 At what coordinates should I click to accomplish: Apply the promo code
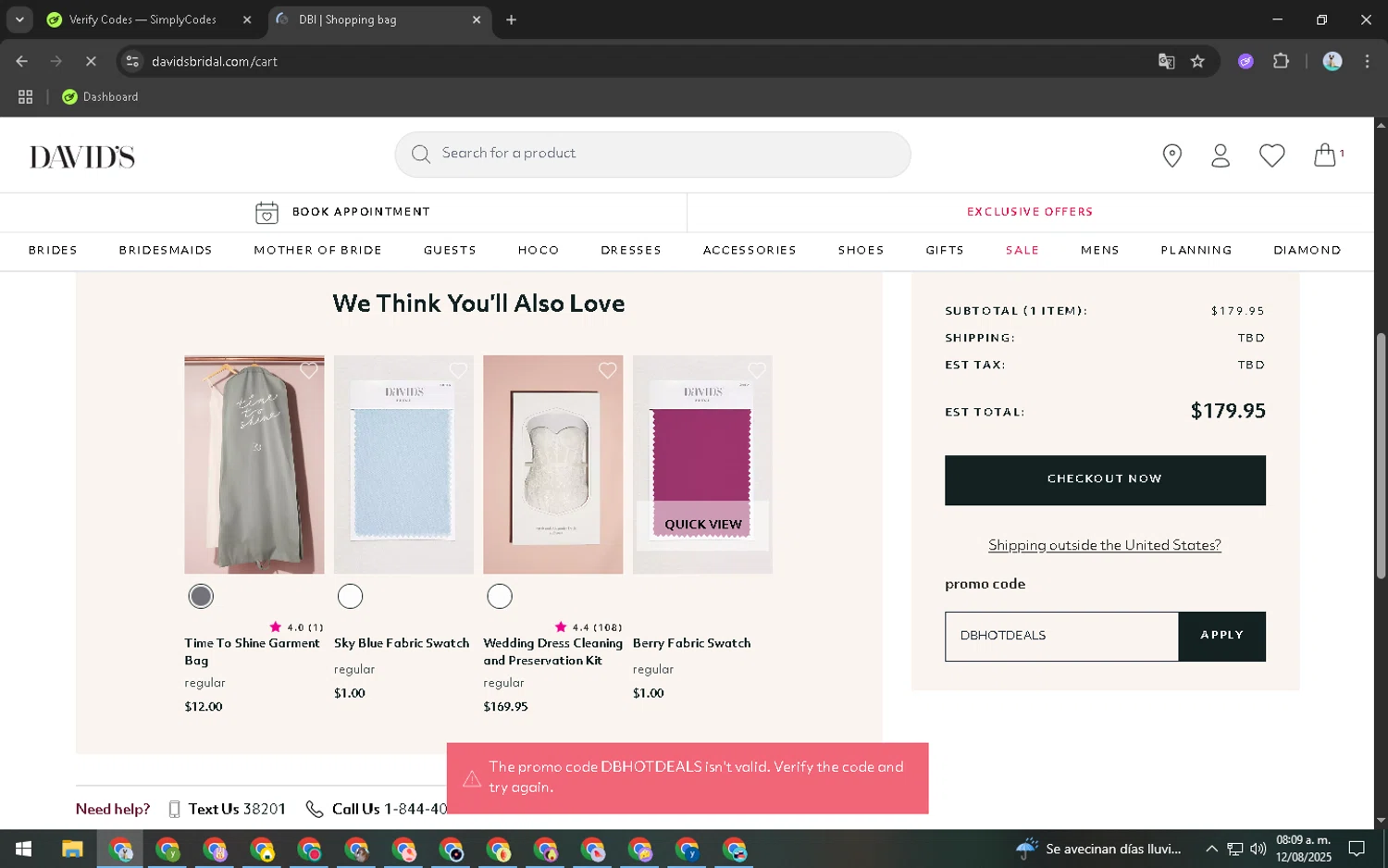pos(1222,636)
